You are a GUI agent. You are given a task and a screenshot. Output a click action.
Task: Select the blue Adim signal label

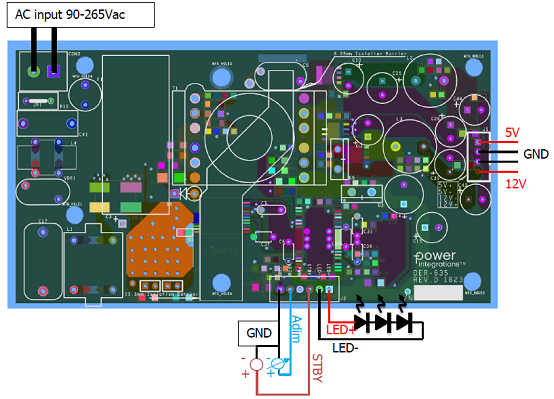point(296,329)
